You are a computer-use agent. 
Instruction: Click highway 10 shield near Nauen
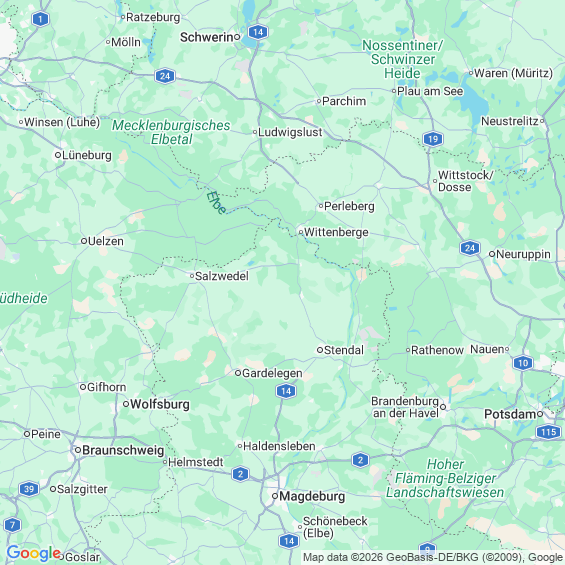tap(523, 363)
